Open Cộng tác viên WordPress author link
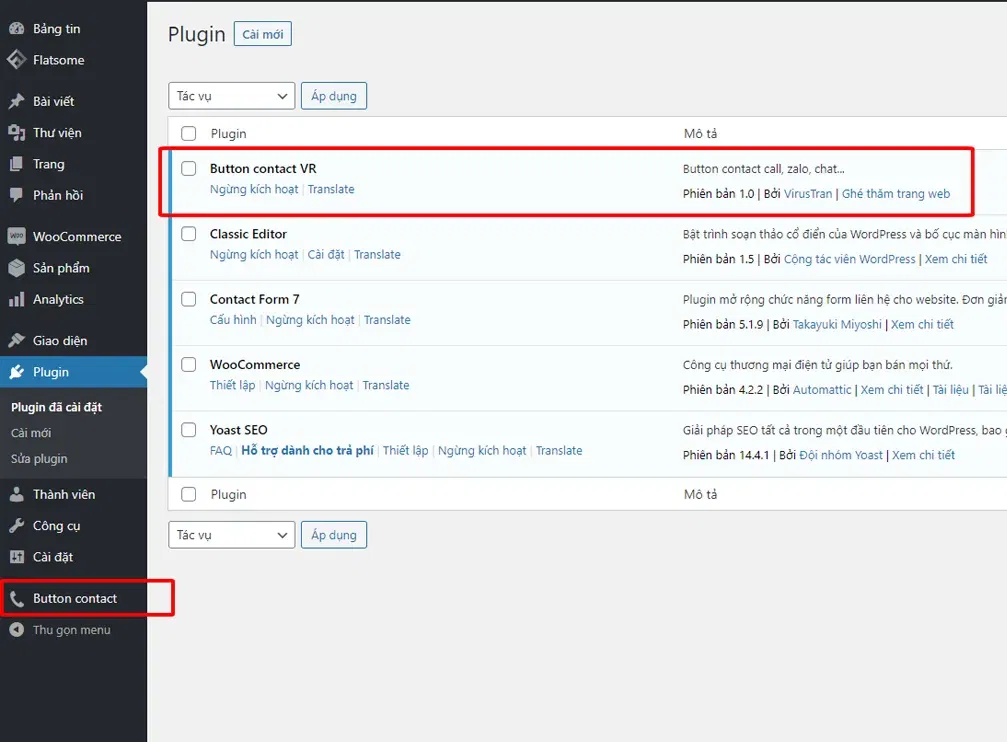This screenshot has width=1007, height=742. click(x=850, y=260)
